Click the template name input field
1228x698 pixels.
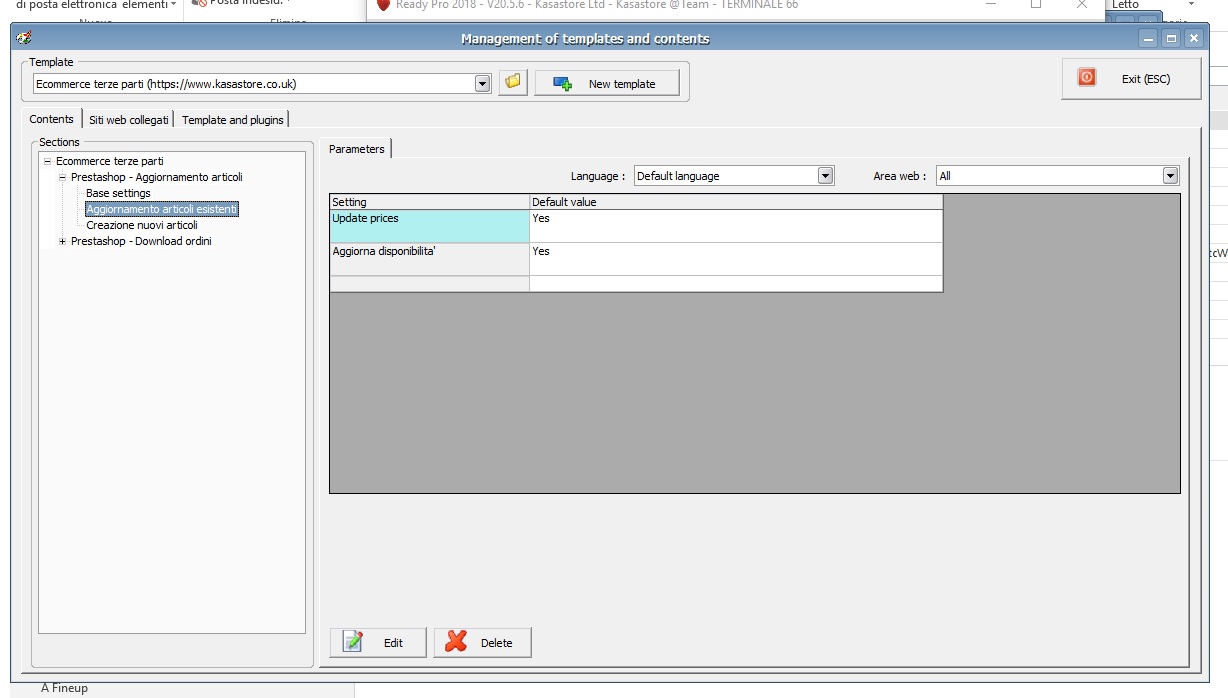tap(254, 84)
